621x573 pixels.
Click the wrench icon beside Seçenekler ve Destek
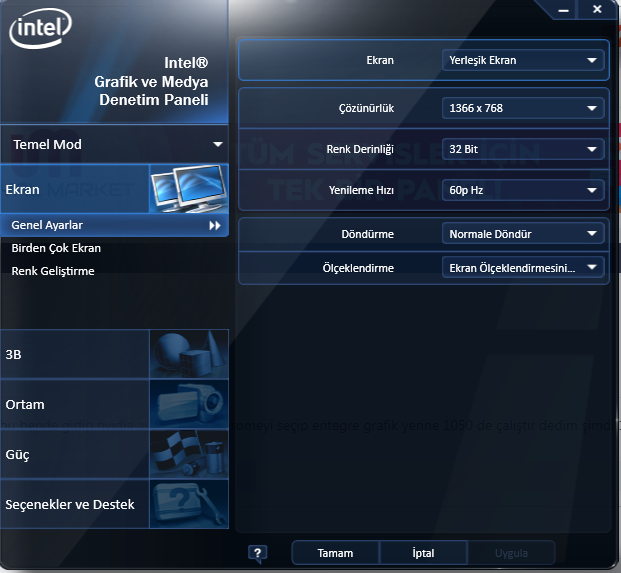188,503
